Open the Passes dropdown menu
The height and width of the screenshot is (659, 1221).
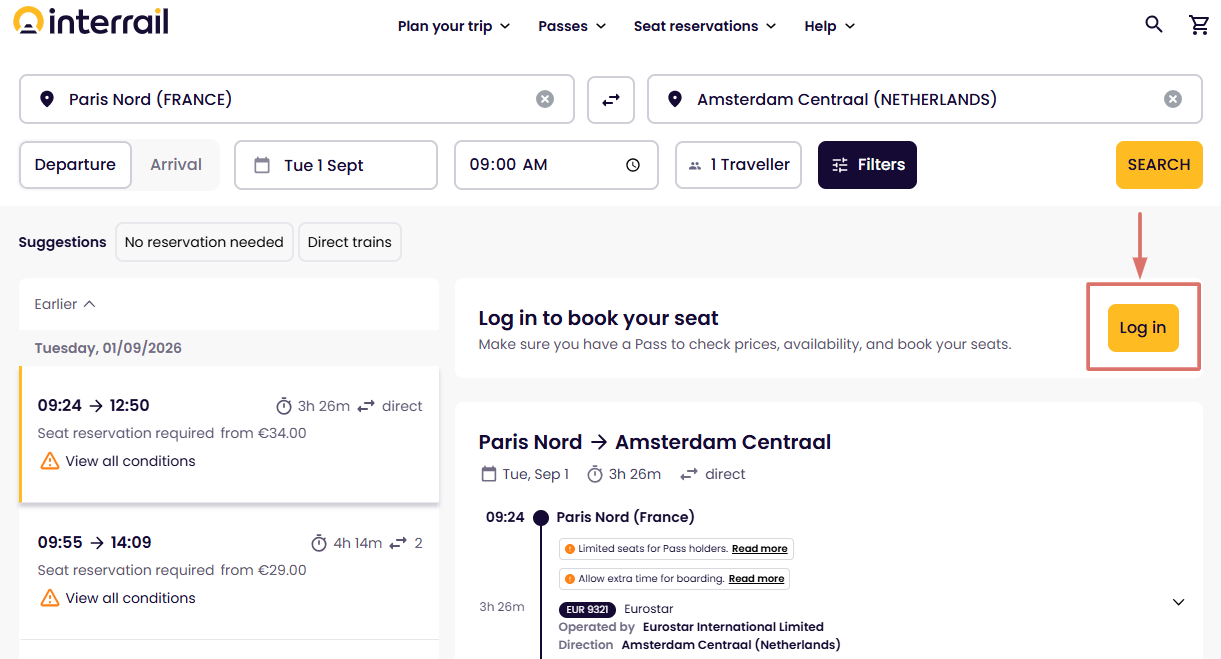pos(572,26)
